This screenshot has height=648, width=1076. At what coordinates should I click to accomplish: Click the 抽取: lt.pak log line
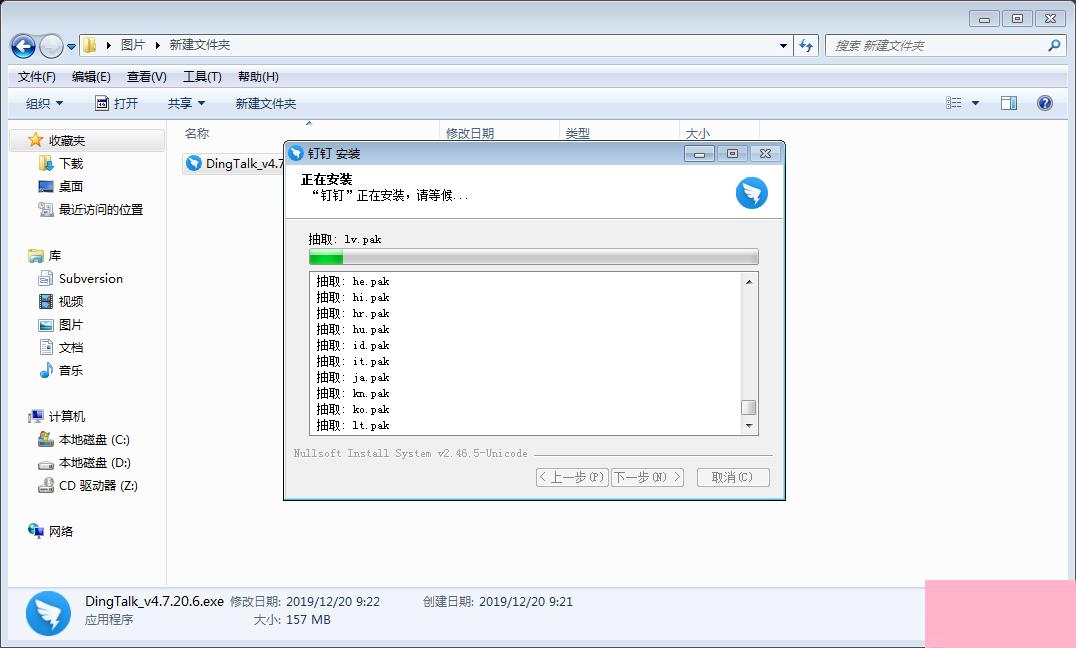coord(353,426)
